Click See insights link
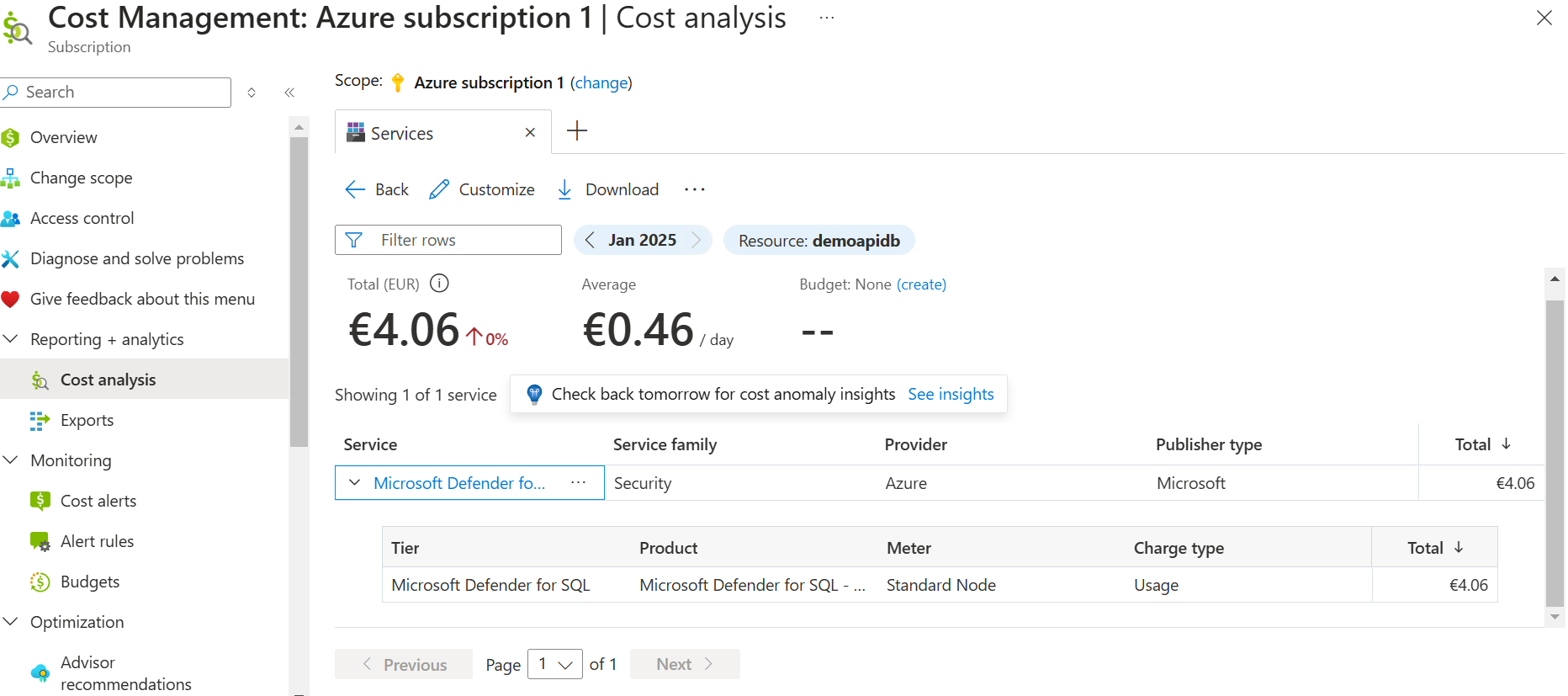The height and width of the screenshot is (696, 1568). (951, 394)
